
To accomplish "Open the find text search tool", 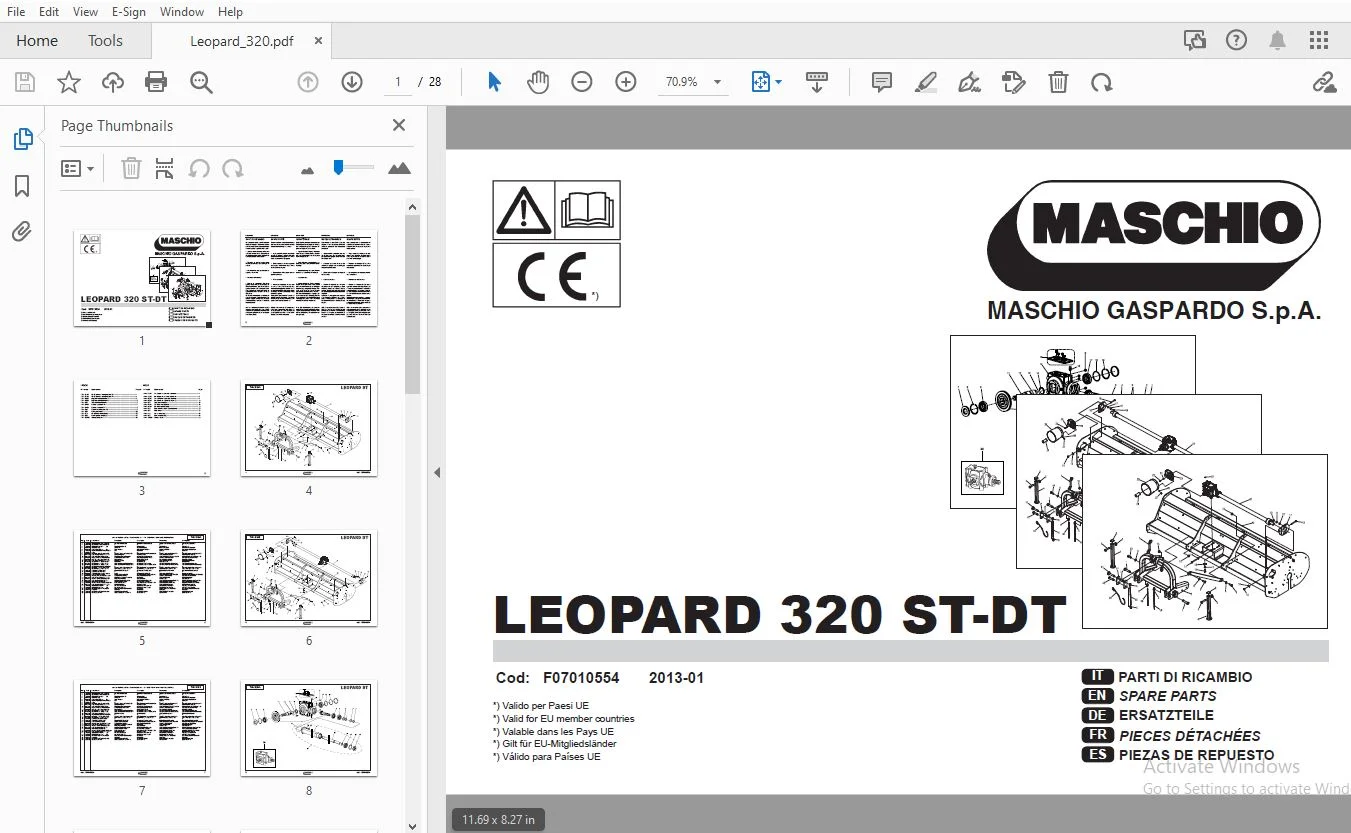I will pos(201,82).
